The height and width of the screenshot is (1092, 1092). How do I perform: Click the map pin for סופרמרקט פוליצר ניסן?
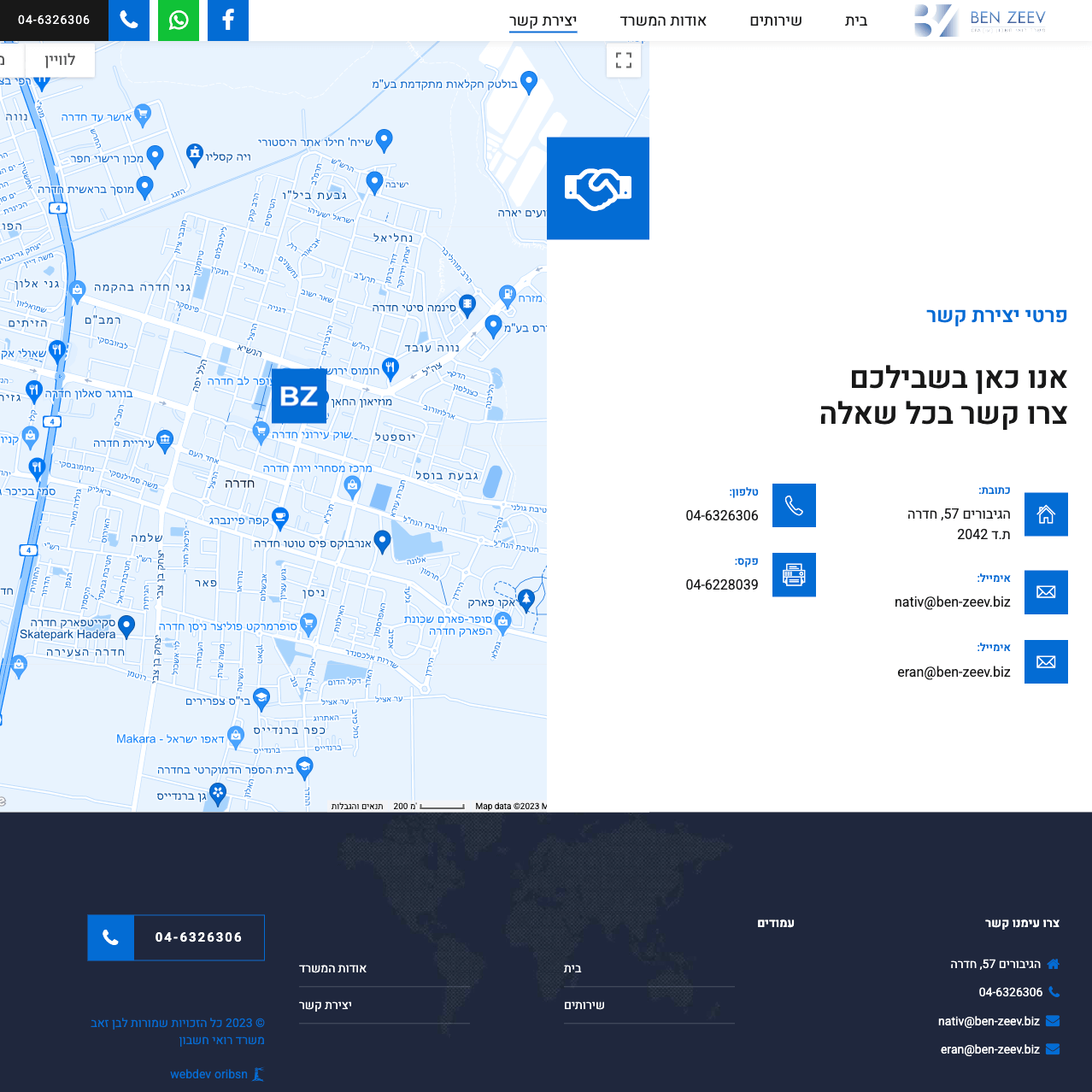point(308,623)
